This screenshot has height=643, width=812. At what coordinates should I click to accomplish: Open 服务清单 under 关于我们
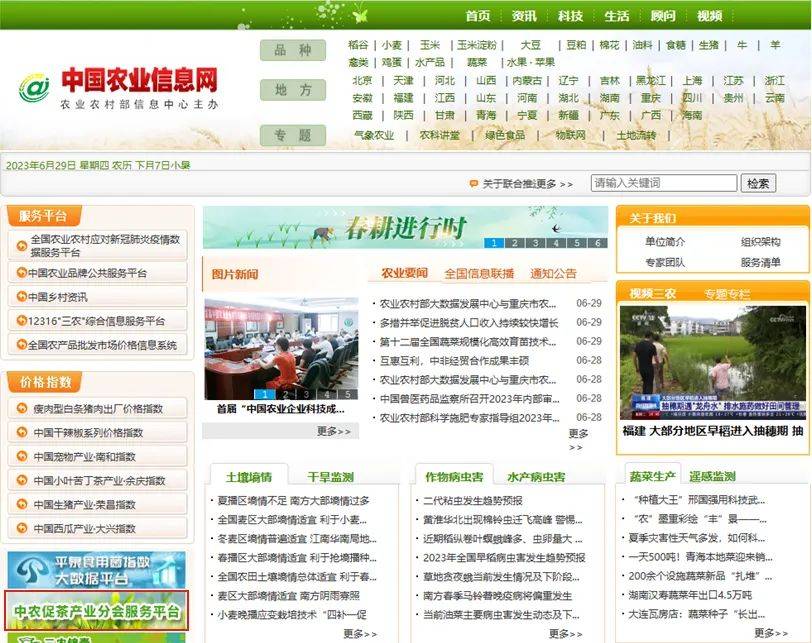pos(761,262)
